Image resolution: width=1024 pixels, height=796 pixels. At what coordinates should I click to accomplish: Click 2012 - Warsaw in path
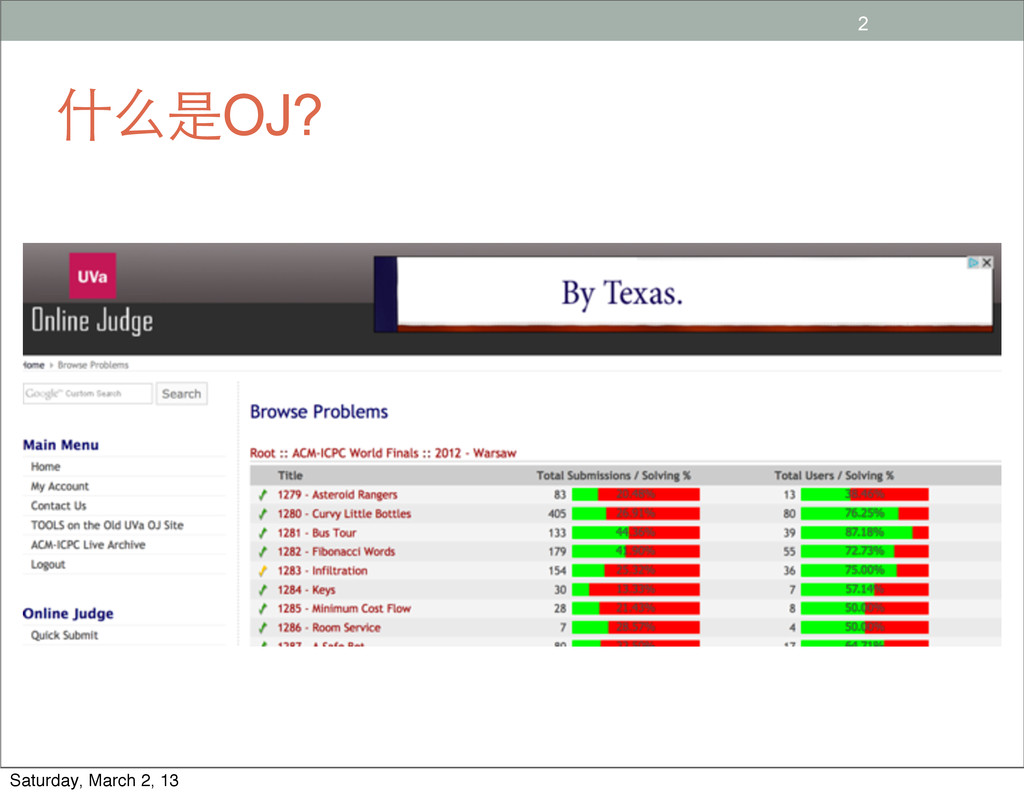click(475, 453)
